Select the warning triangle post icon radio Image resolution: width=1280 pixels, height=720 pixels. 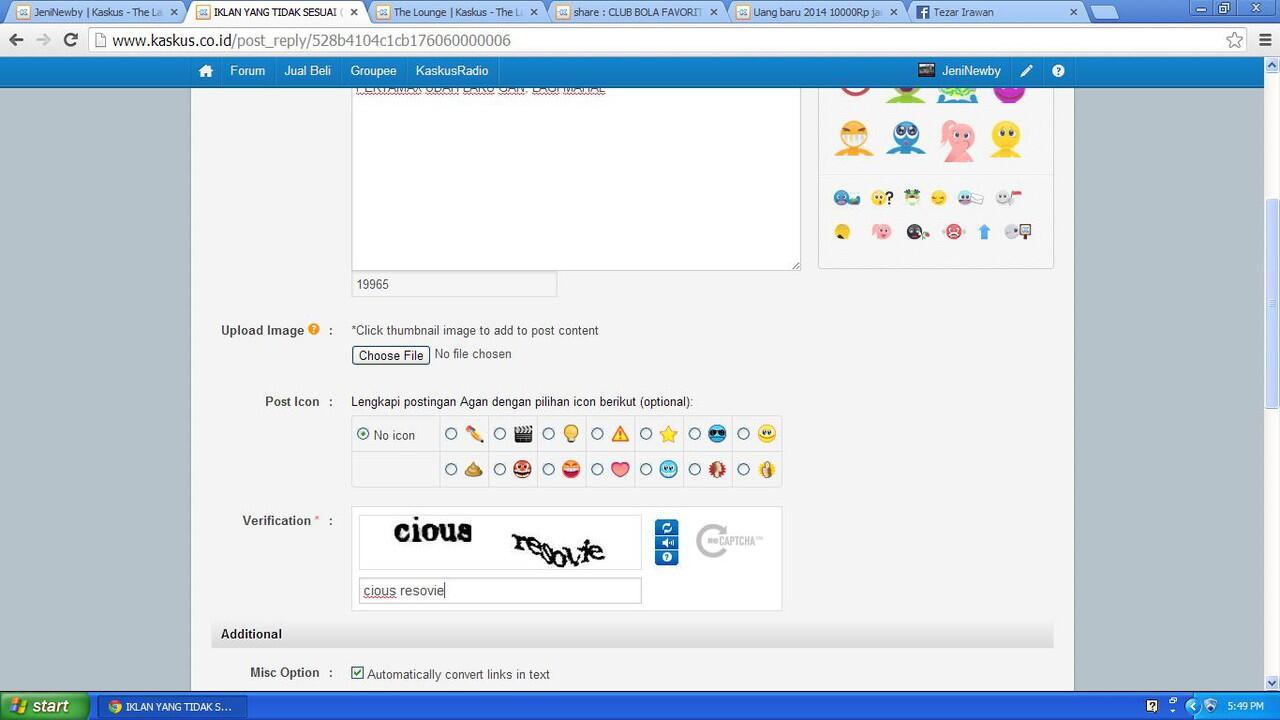(x=597, y=434)
